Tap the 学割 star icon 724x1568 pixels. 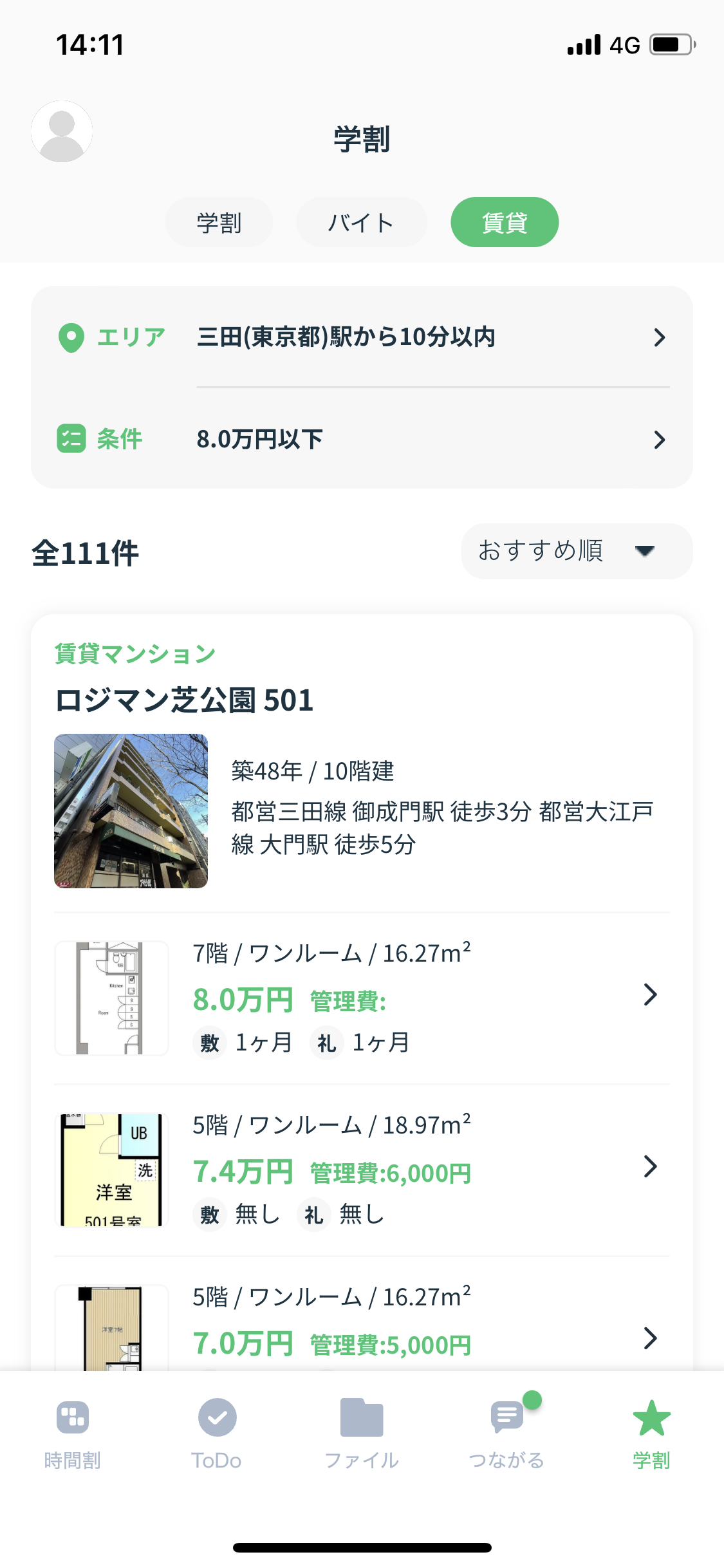click(651, 1418)
